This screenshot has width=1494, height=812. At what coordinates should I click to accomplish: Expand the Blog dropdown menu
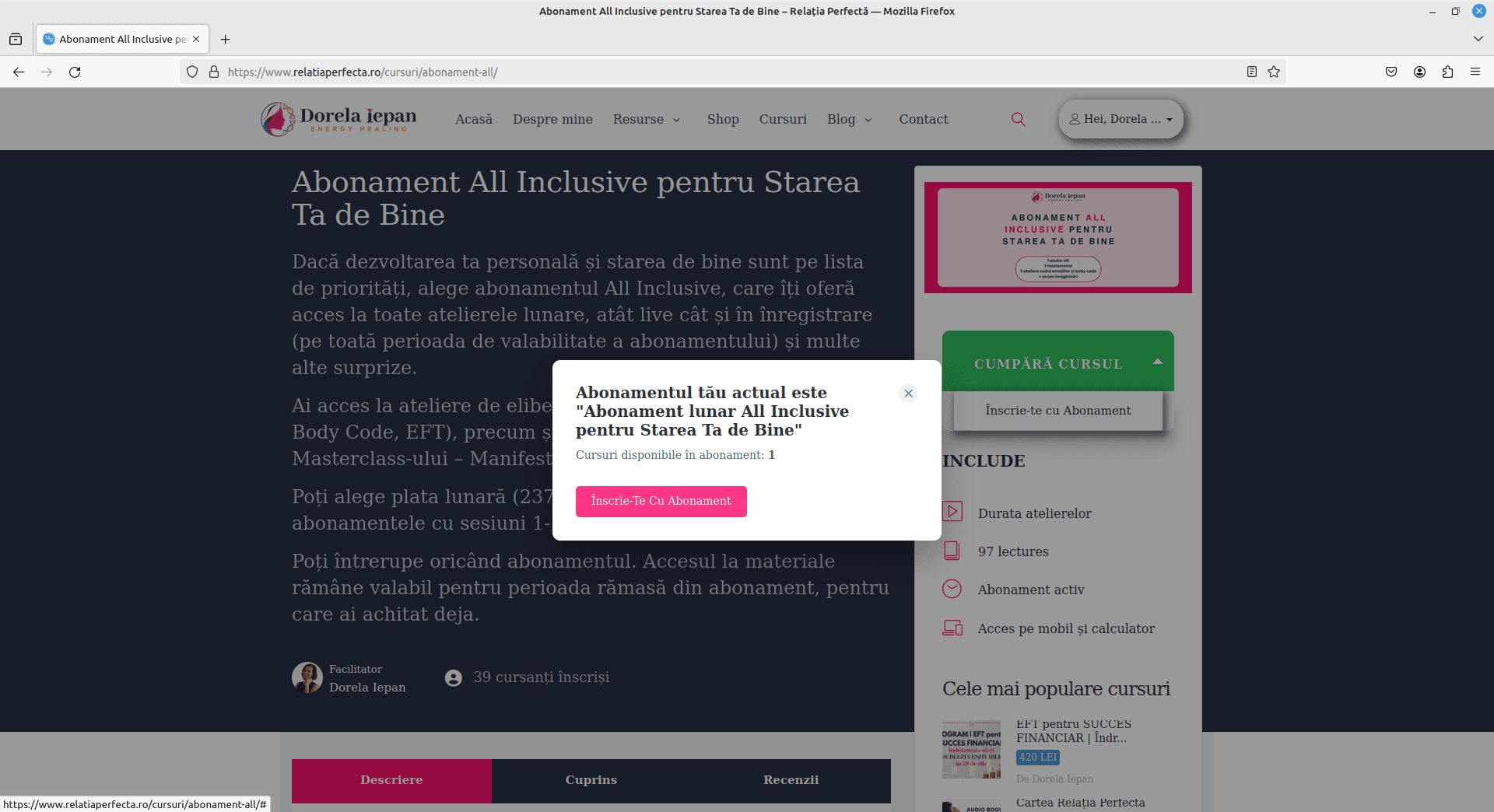[x=850, y=119]
